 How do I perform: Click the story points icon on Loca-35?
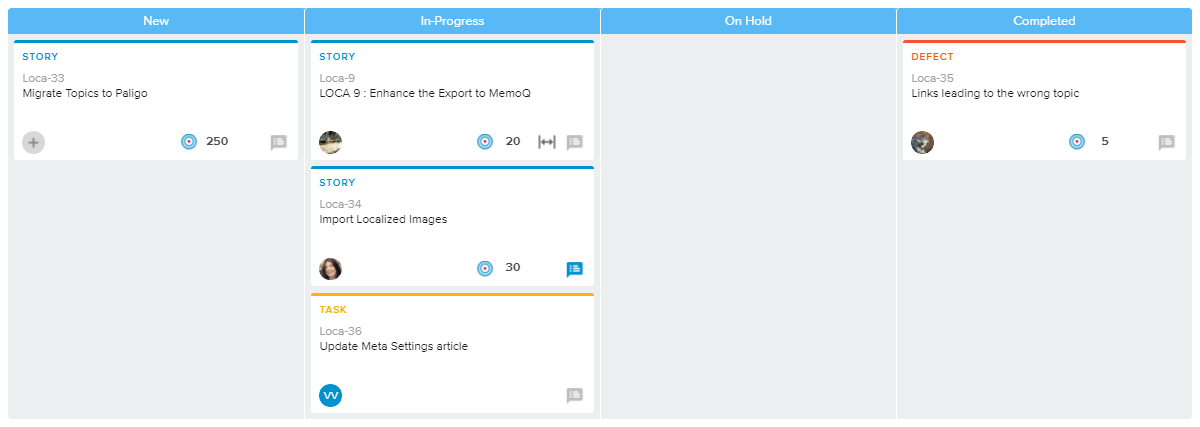(1077, 142)
